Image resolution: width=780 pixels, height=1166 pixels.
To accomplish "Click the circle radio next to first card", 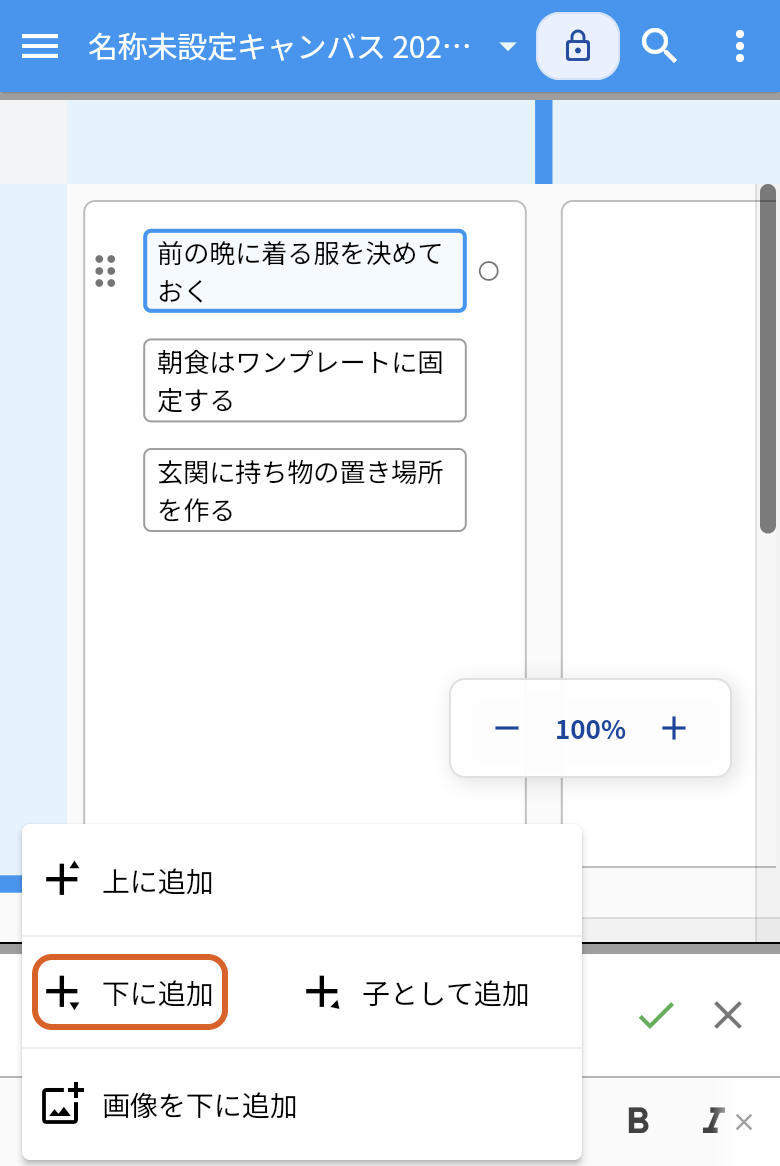I will point(489,271).
